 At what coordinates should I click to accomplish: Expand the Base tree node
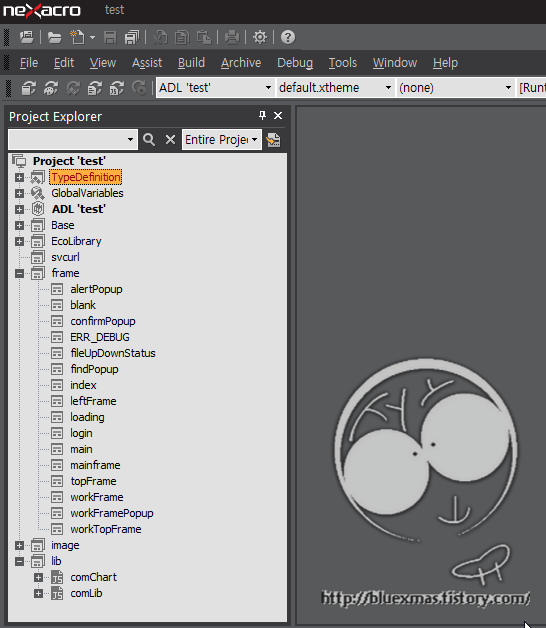pos(19,225)
